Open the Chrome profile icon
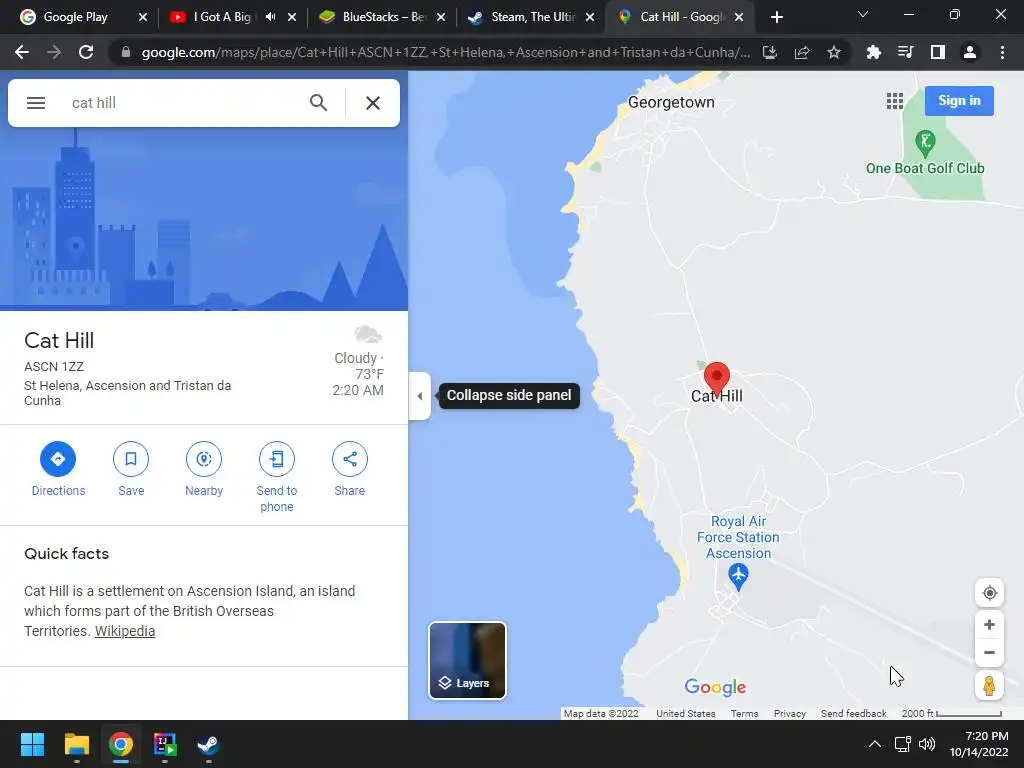Image resolution: width=1024 pixels, height=768 pixels. pyautogui.click(x=970, y=52)
